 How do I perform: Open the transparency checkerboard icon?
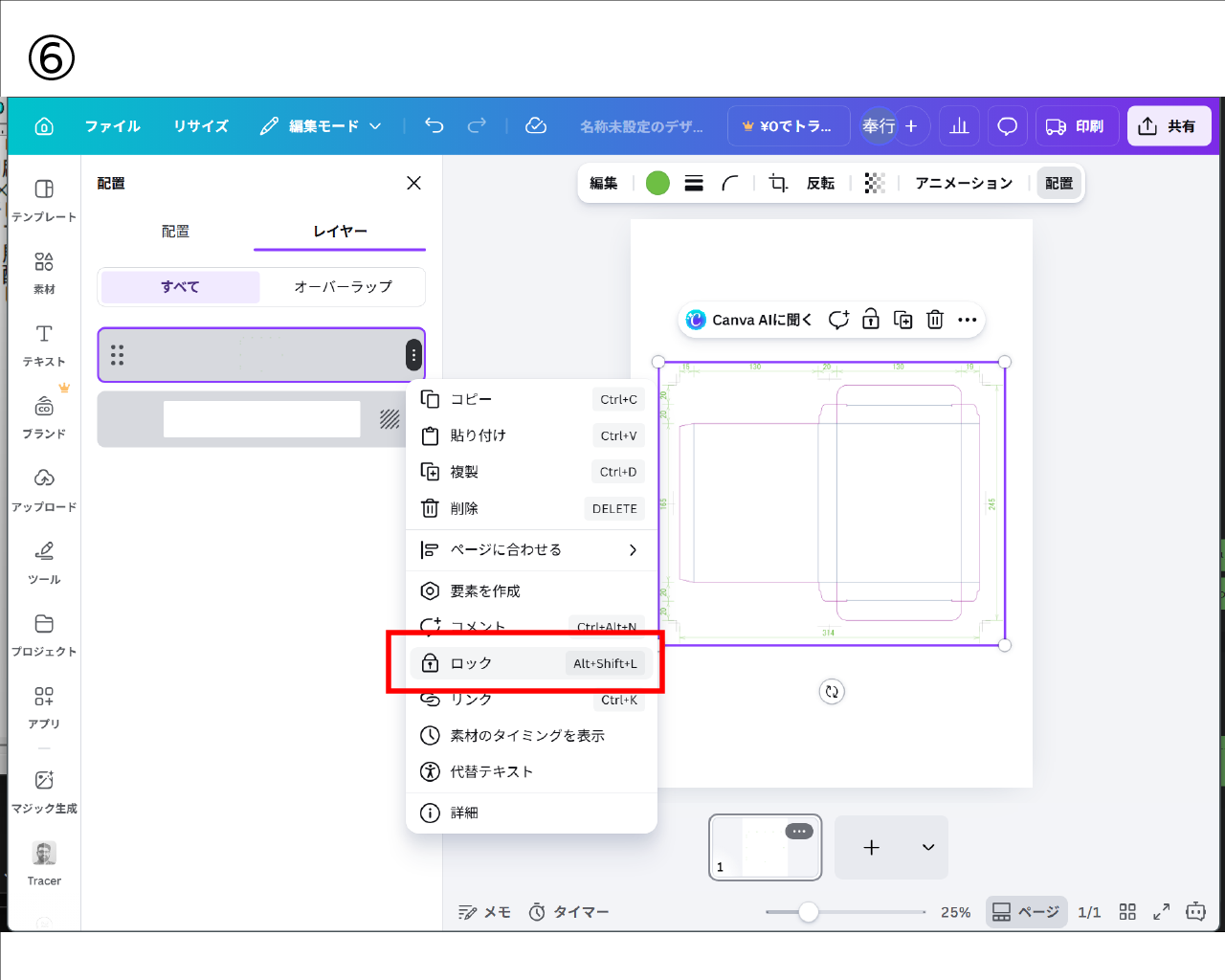(874, 183)
